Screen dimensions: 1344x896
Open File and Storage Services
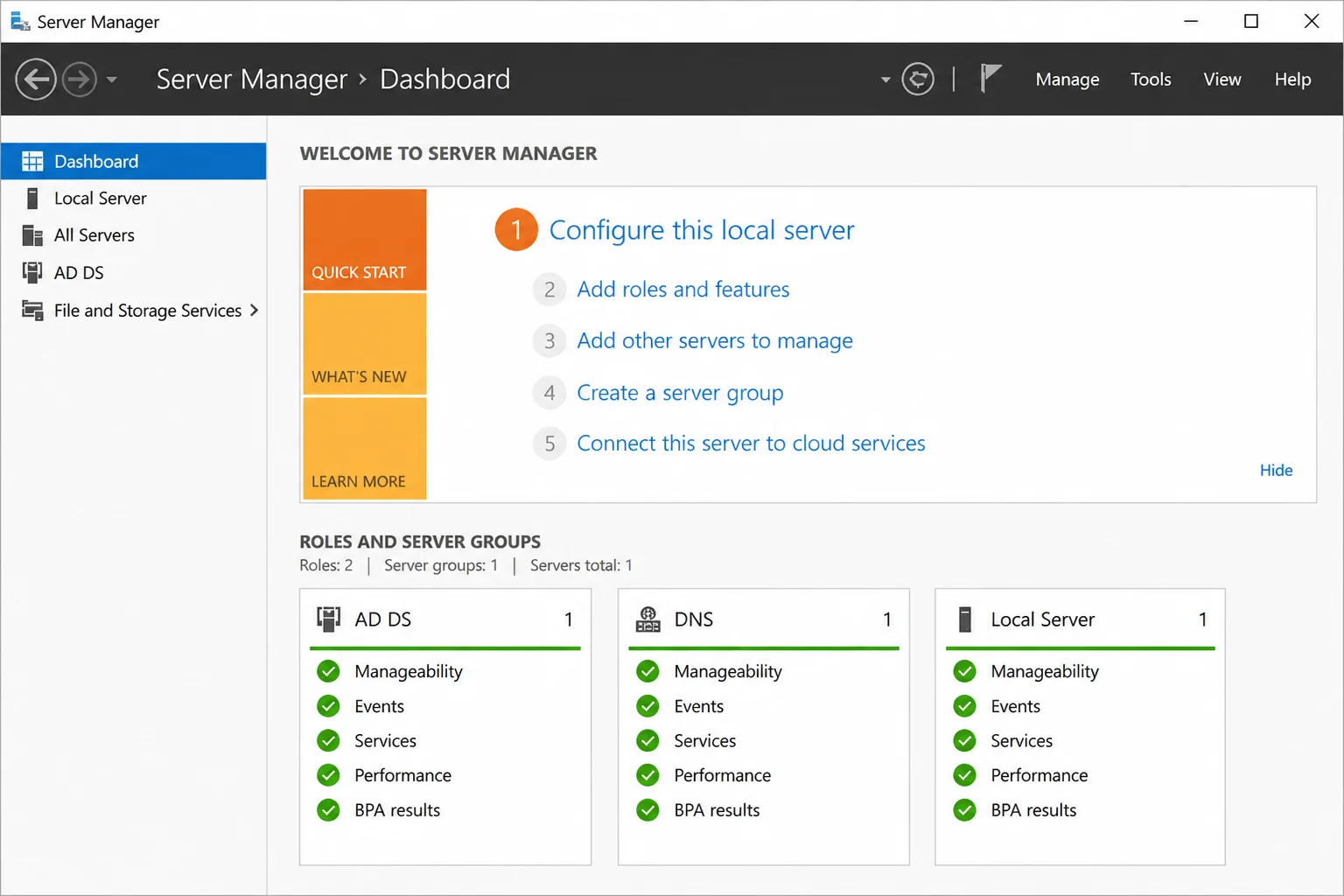[x=134, y=311]
